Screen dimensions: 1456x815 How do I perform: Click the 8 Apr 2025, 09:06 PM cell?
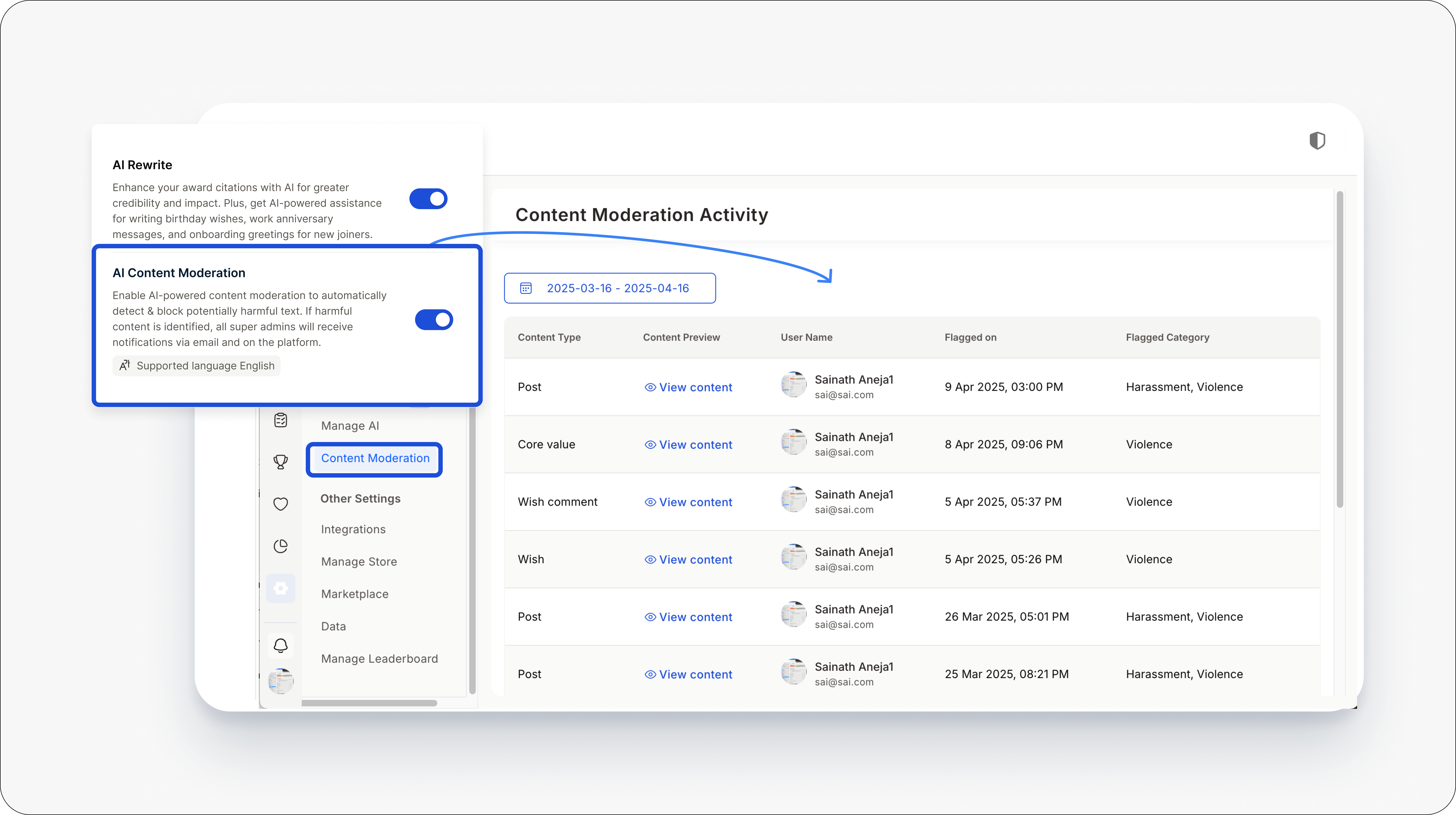coord(1004,444)
